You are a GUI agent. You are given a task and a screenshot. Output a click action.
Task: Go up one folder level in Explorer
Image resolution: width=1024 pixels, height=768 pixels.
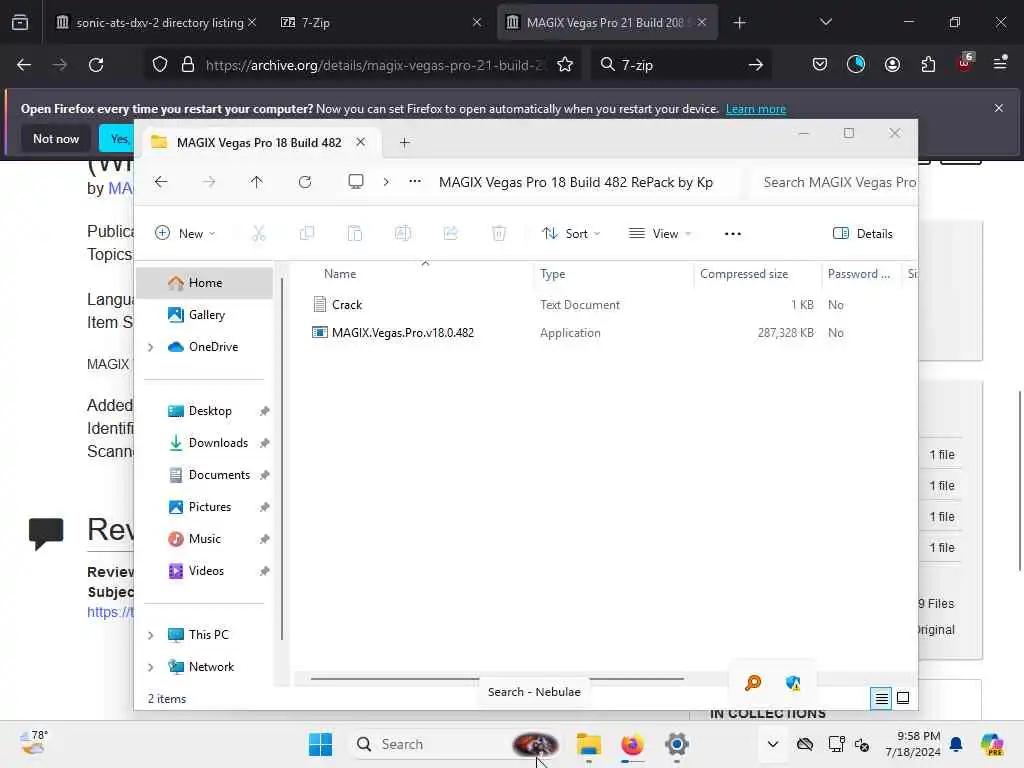point(257,182)
